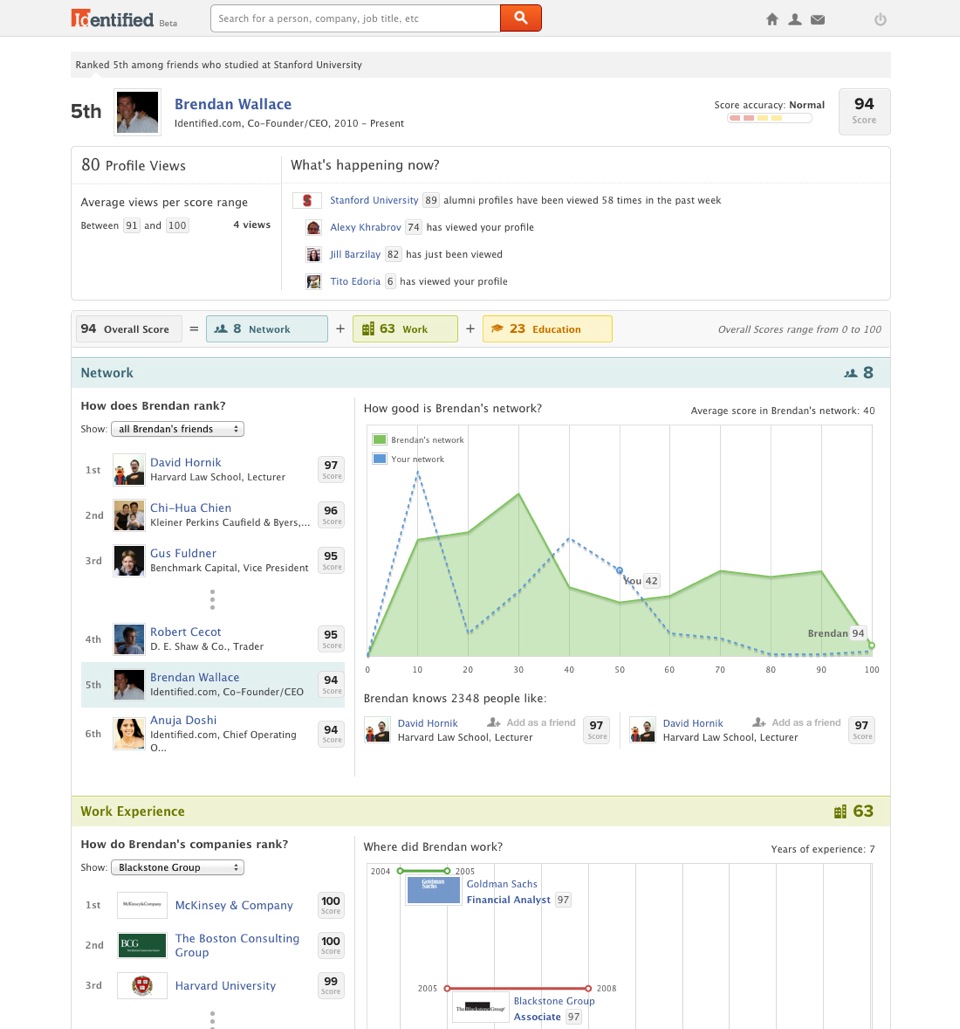The width and height of the screenshot is (960, 1029).
Task: Click the Goldman Sachs logo in timeline
Action: click(x=434, y=891)
